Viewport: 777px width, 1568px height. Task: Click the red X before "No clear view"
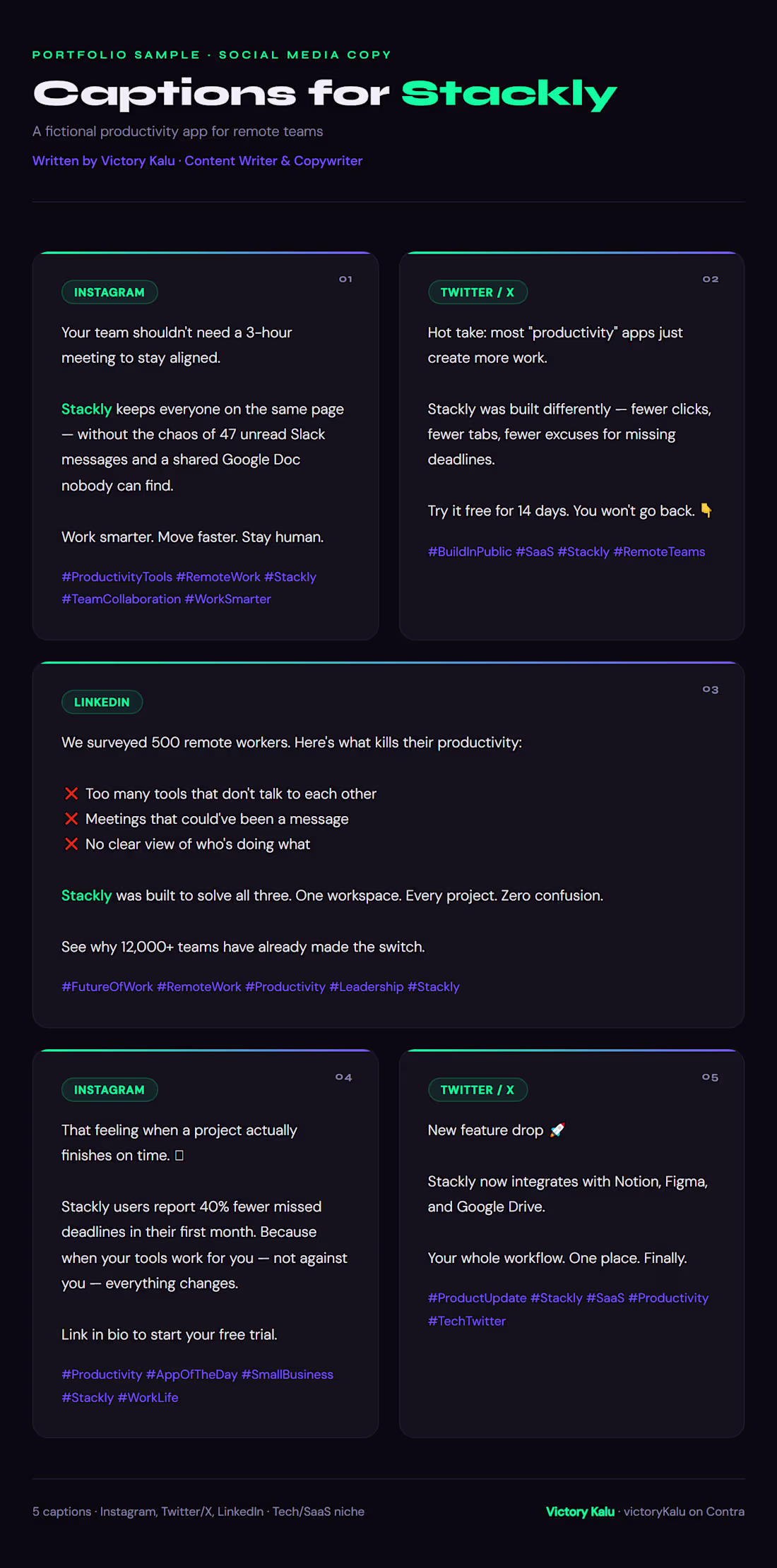[x=71, y=844]
